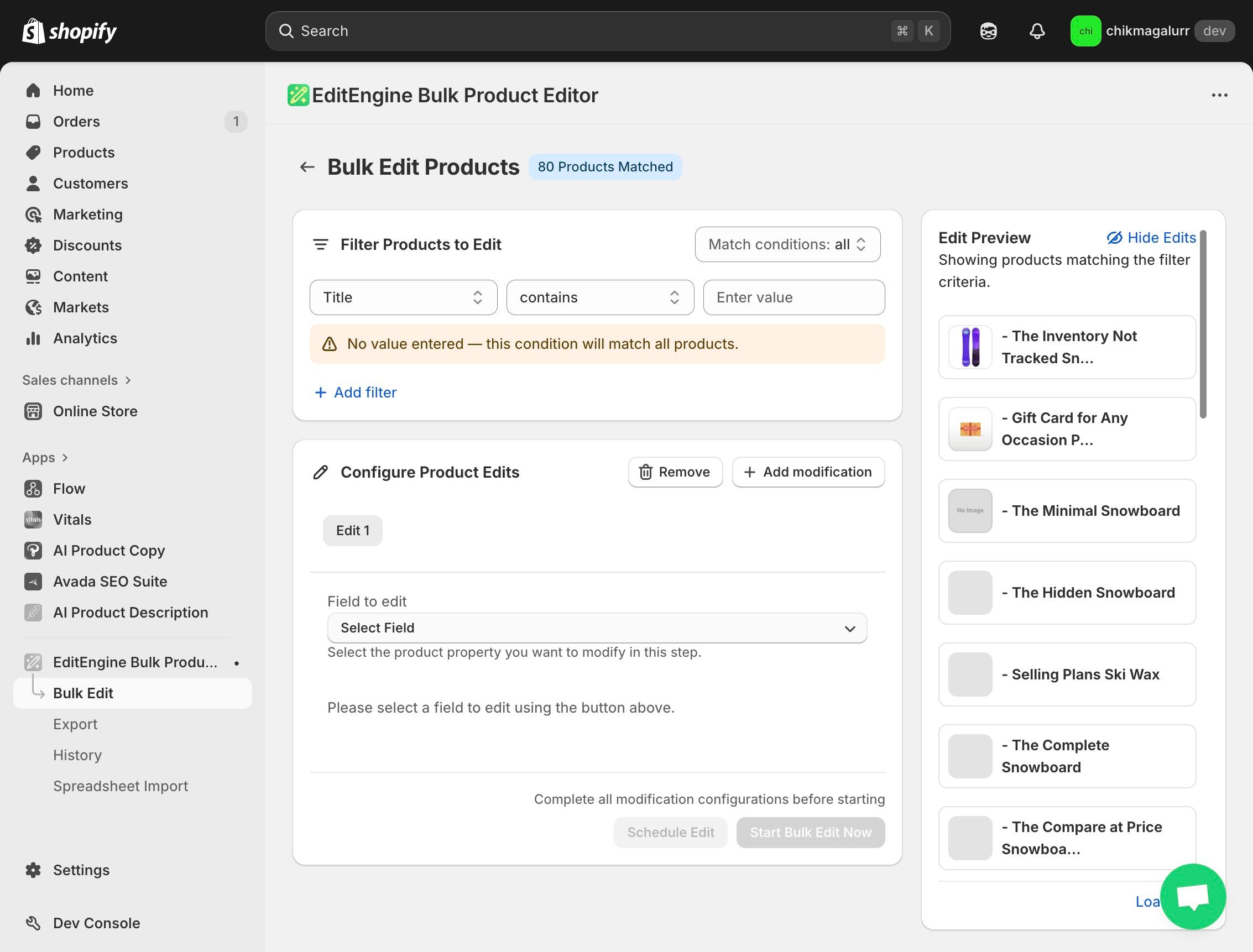Click the back arrow beside Bulk Edit Products
This screenshot has height=952, width=1253.
306,167
